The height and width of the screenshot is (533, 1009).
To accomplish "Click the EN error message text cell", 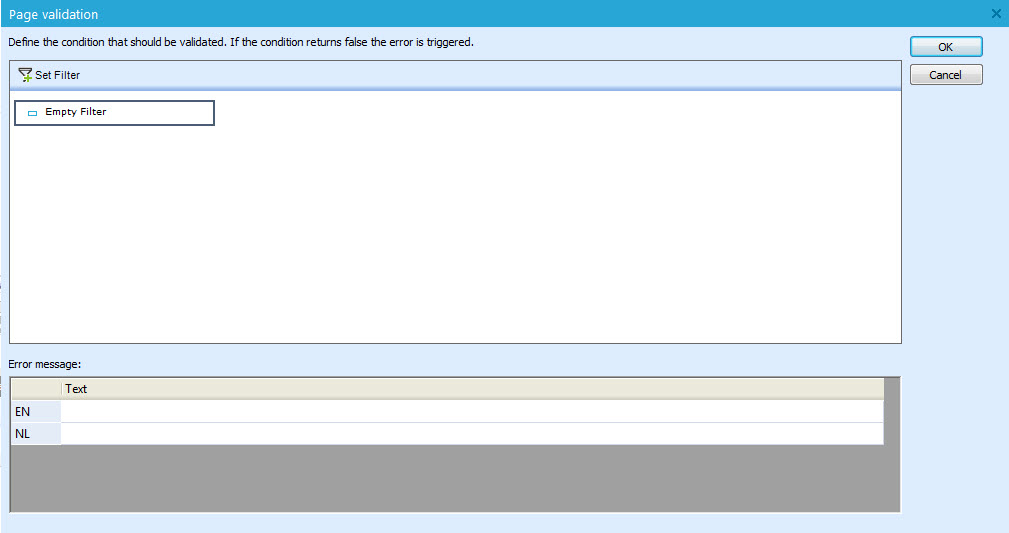I will pos(471,411).
